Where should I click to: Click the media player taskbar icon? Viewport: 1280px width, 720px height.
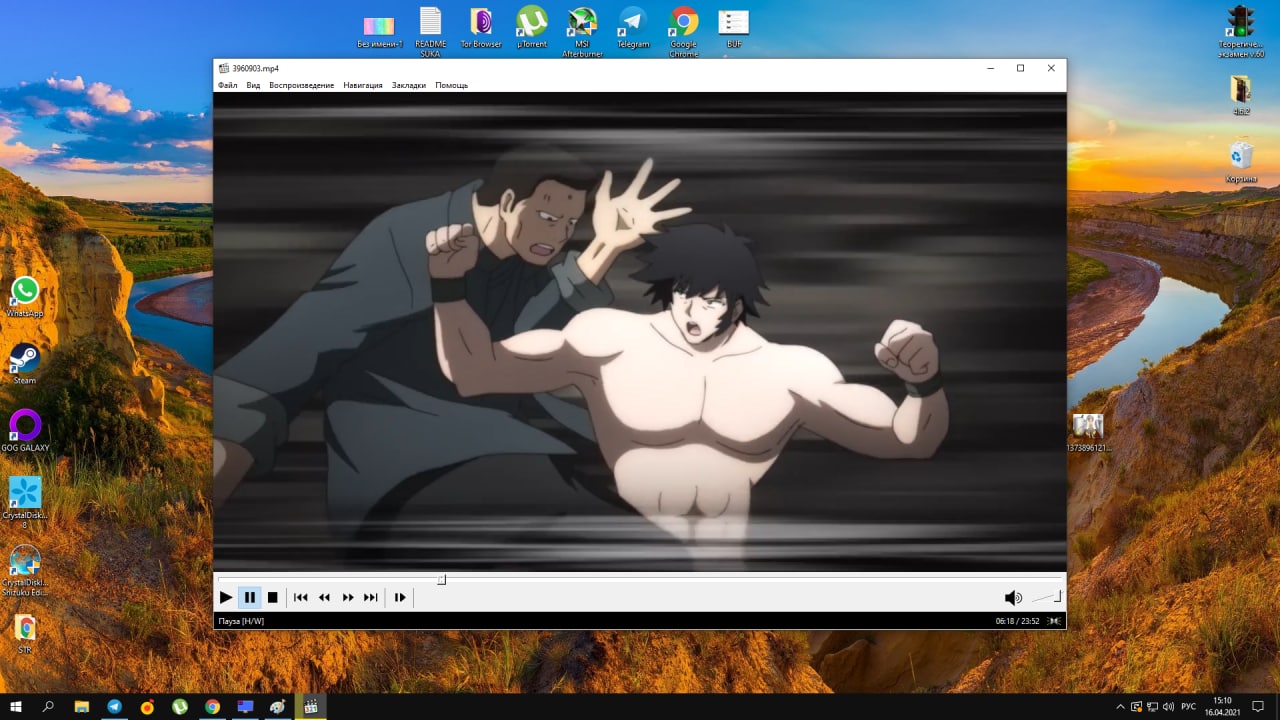(311, 706)
